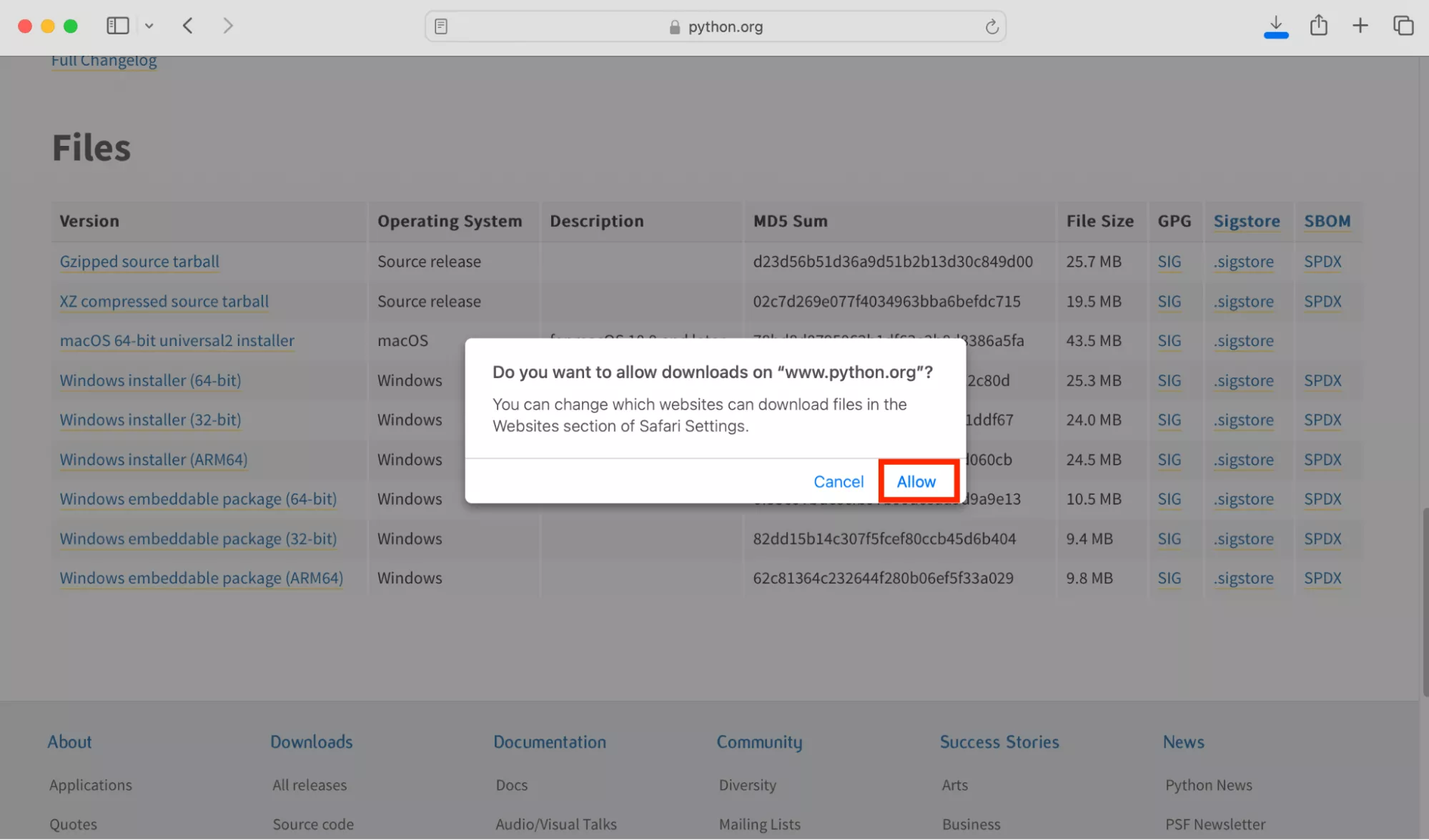
Task: Show the Reader view icon in address bar
Action: pos(441,26)
